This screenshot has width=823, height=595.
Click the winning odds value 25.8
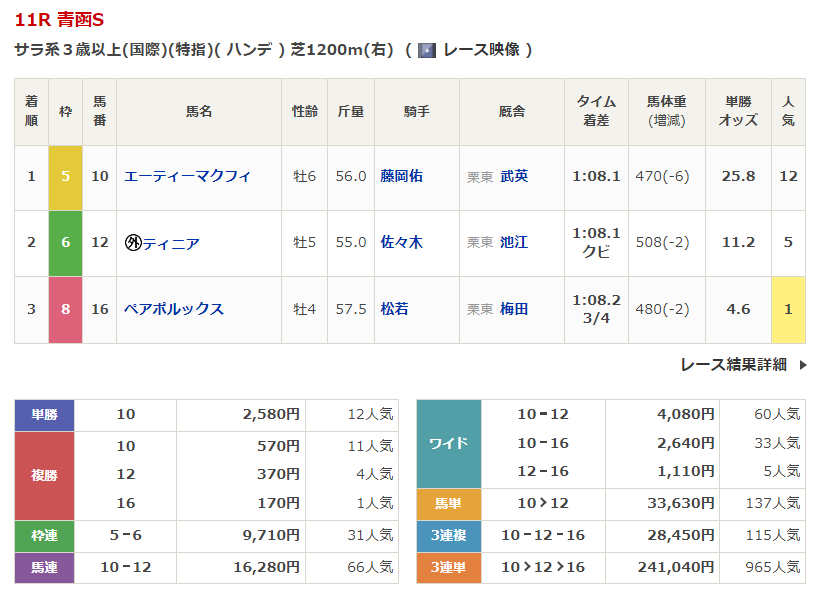738,176
